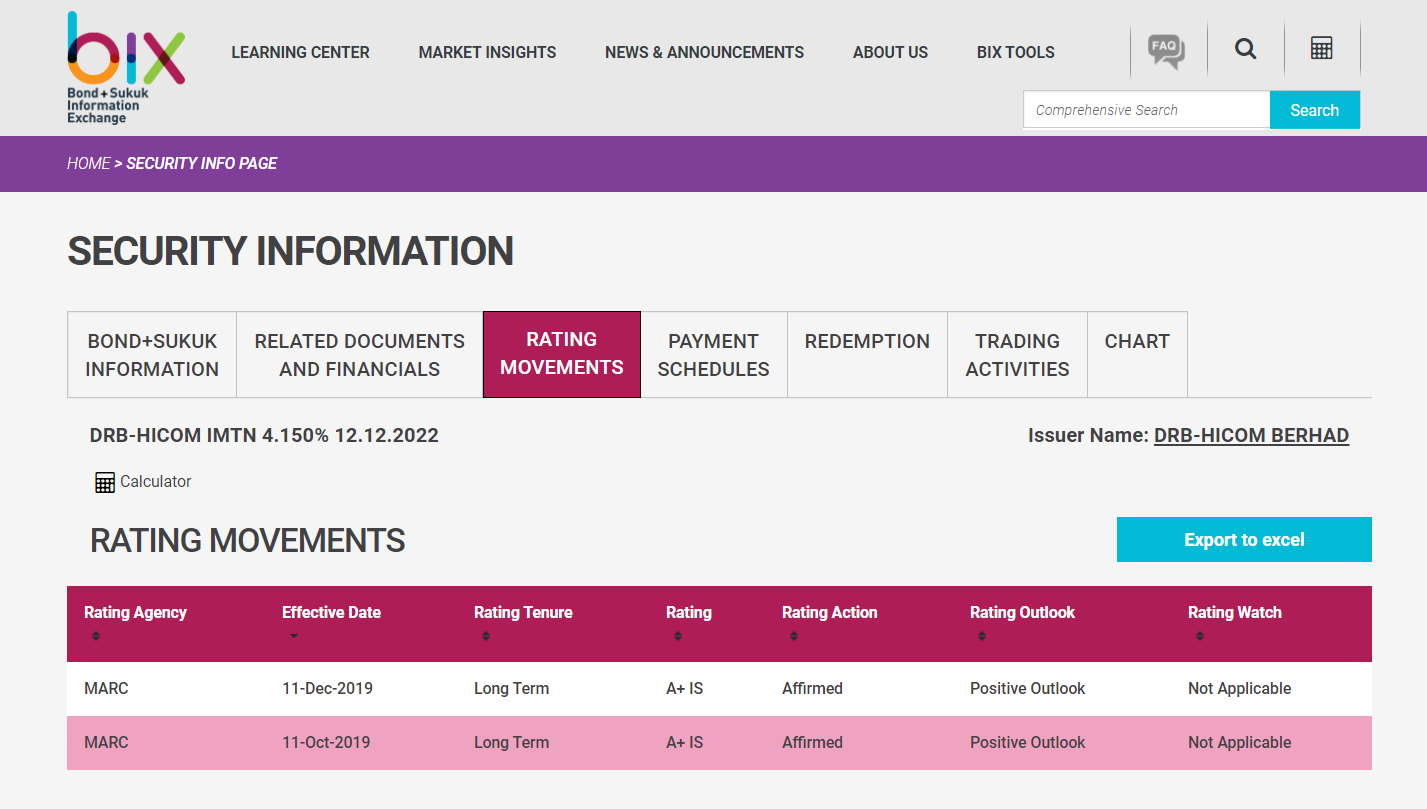Click MARC in the 11-Dec-2019 row
The width and height of the screenshot is (1427, 809).
click(106, 689)
